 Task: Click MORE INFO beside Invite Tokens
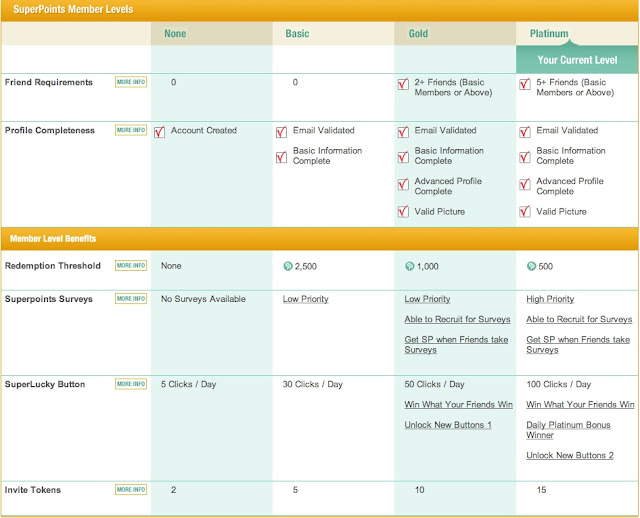click(x=131, y=489)
